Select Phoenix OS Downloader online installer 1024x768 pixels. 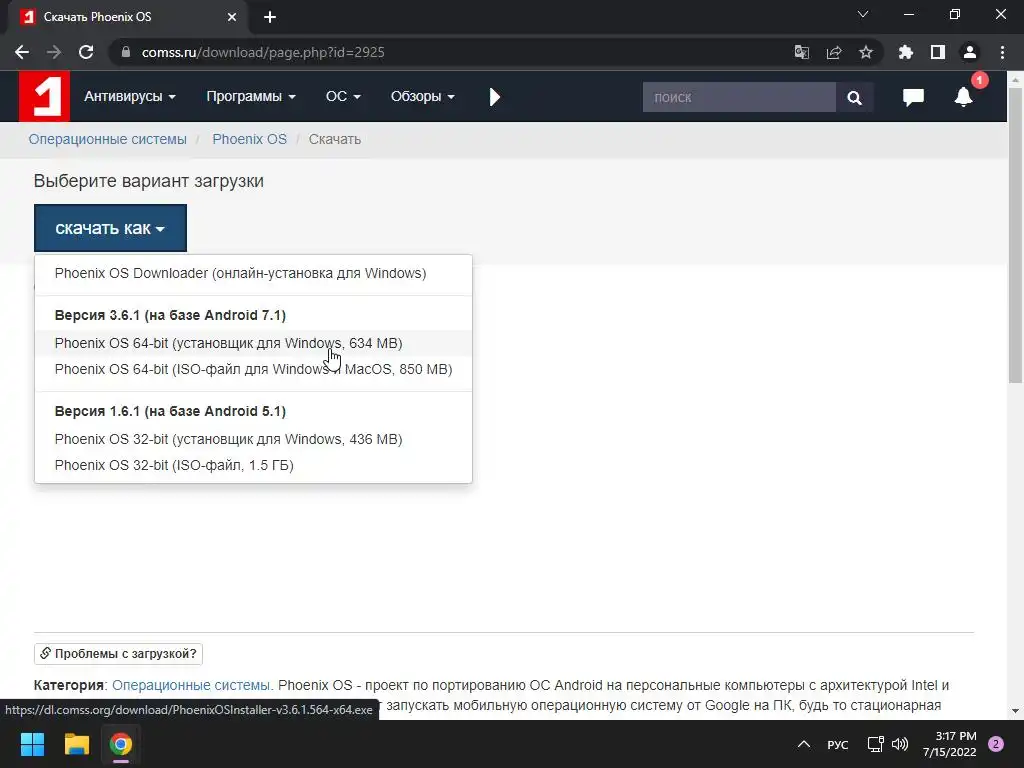[x=253, y=273]
